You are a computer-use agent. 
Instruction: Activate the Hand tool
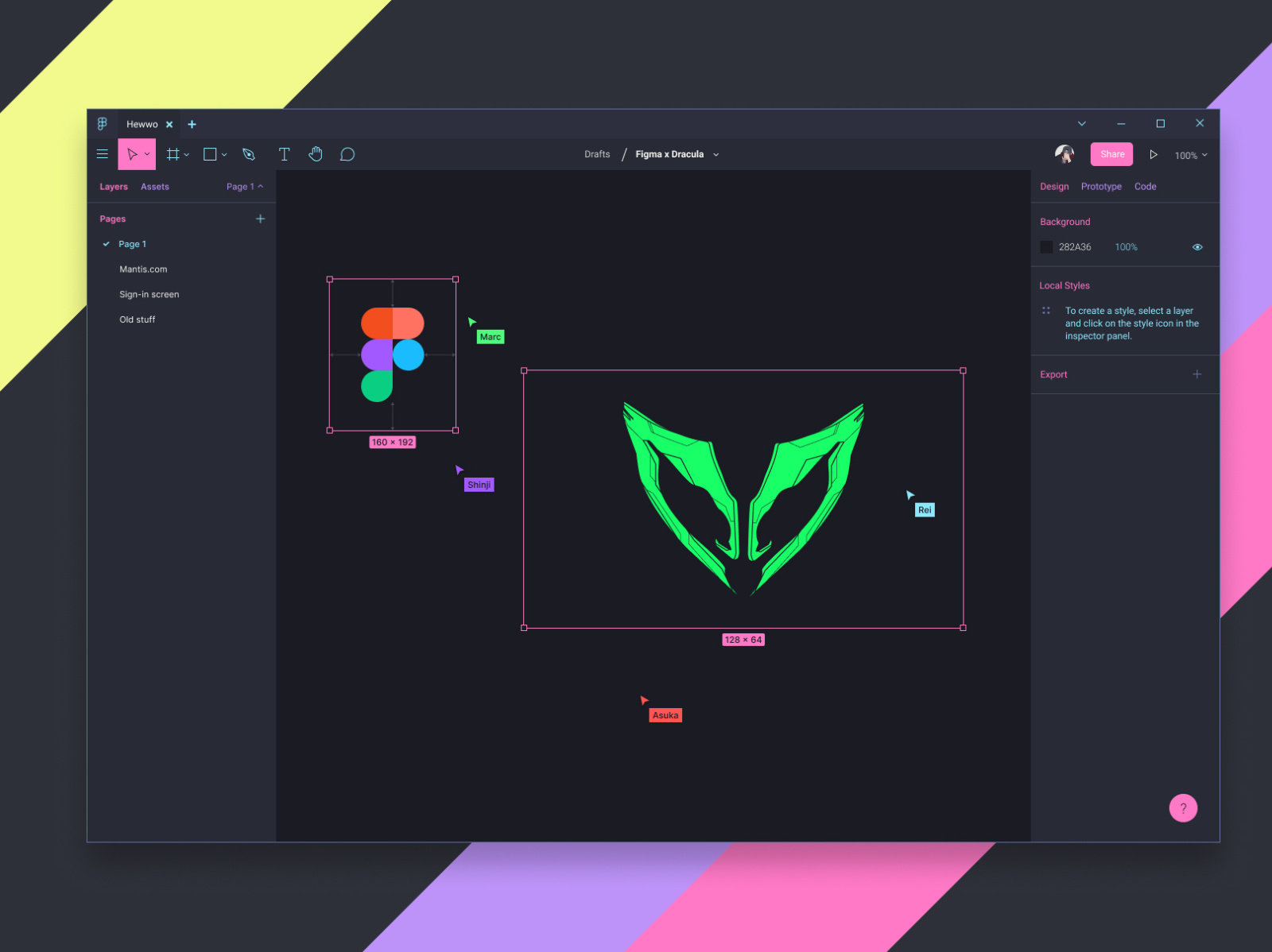click(316, 153)
